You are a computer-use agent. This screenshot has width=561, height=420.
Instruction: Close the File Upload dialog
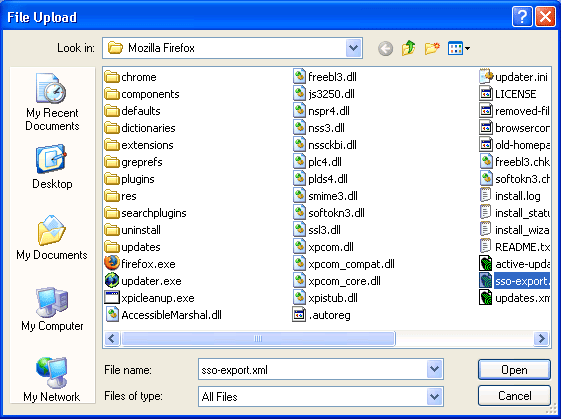click(545, 17)
